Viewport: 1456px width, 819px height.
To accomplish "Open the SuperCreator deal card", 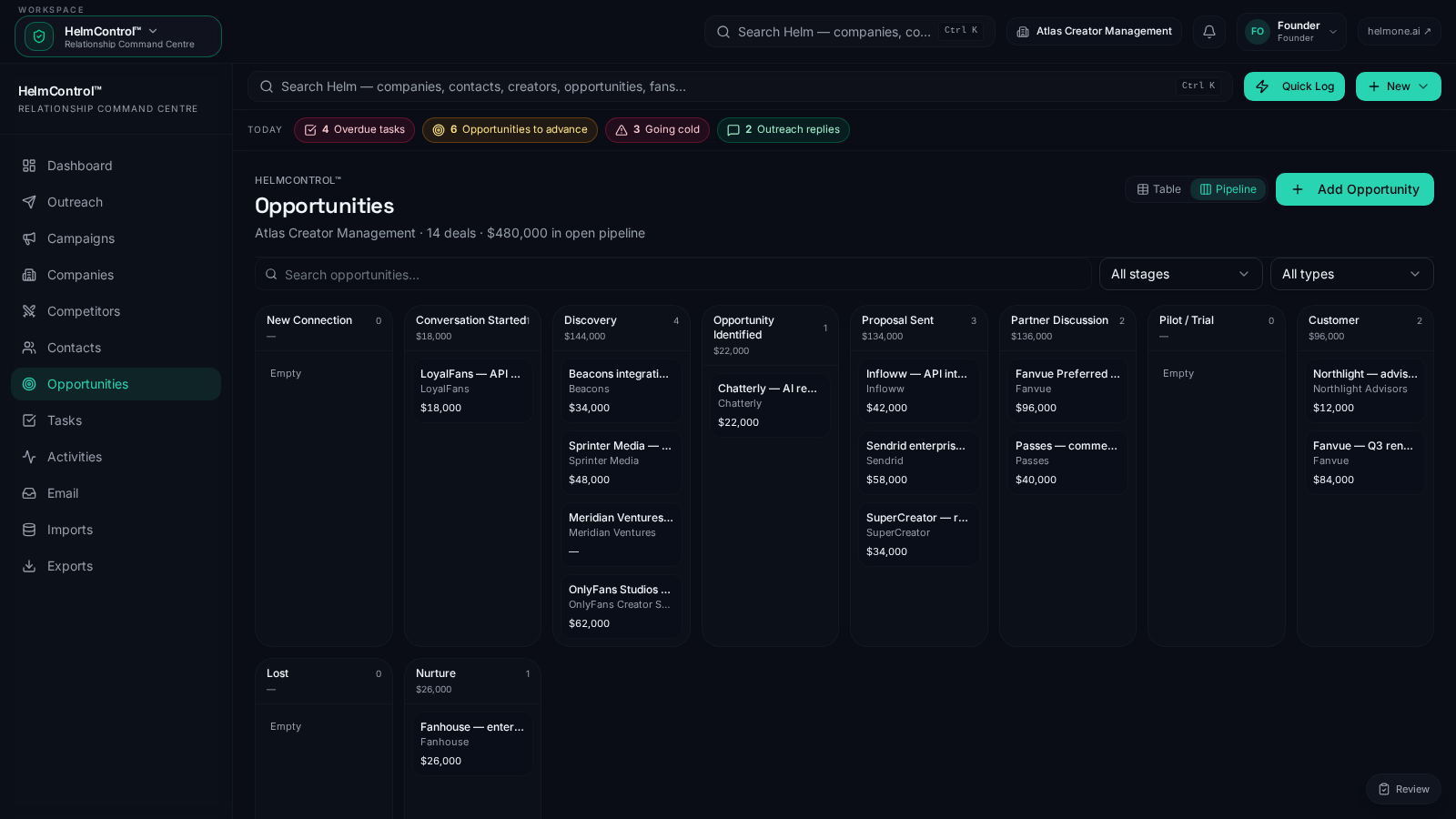I will tap(918, 534).
